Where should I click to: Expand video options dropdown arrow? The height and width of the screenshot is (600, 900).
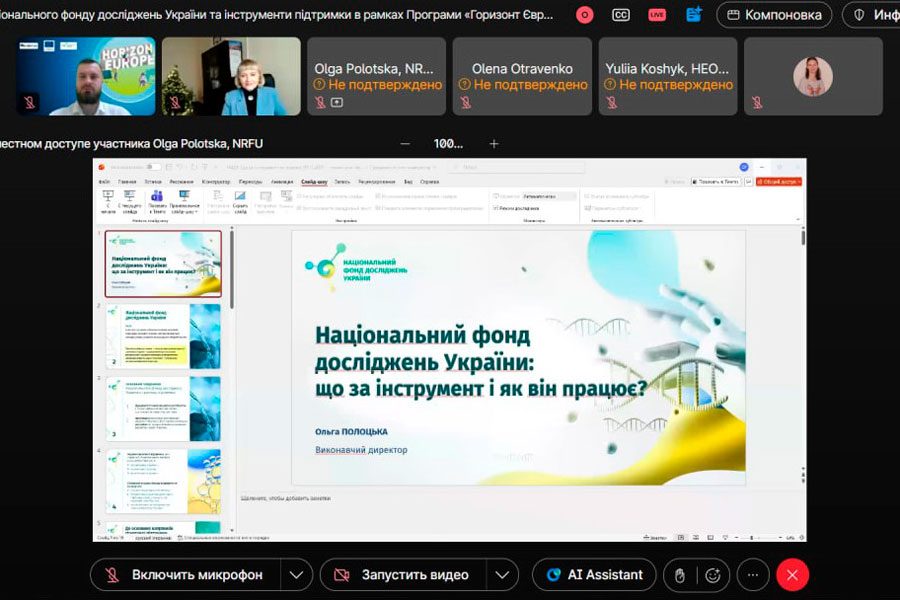(502, 575)
